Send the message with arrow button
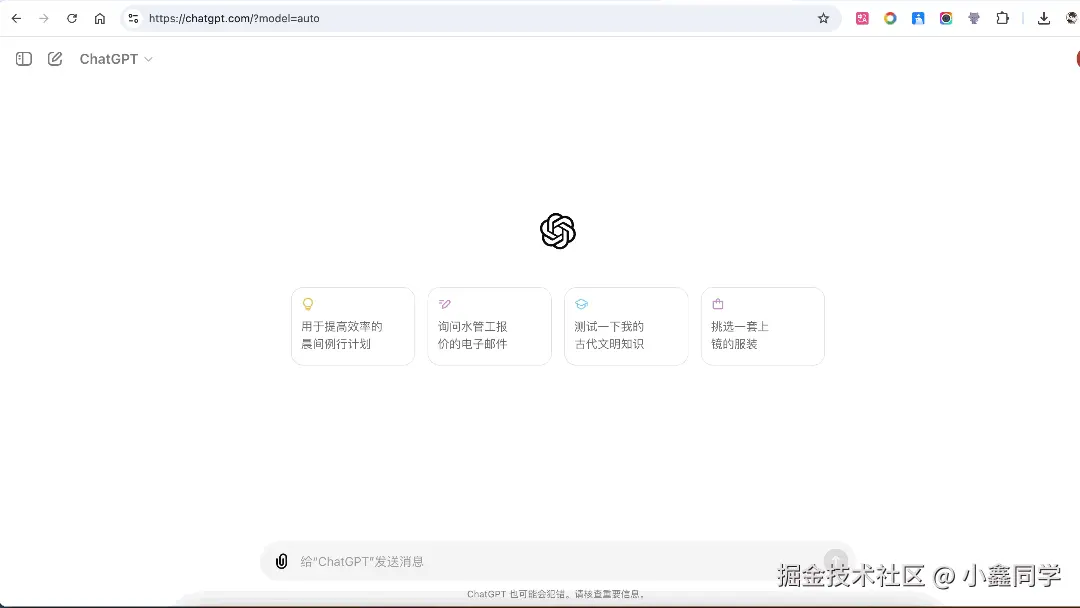This screenshot has height=608, width=1080. [835, 561]
